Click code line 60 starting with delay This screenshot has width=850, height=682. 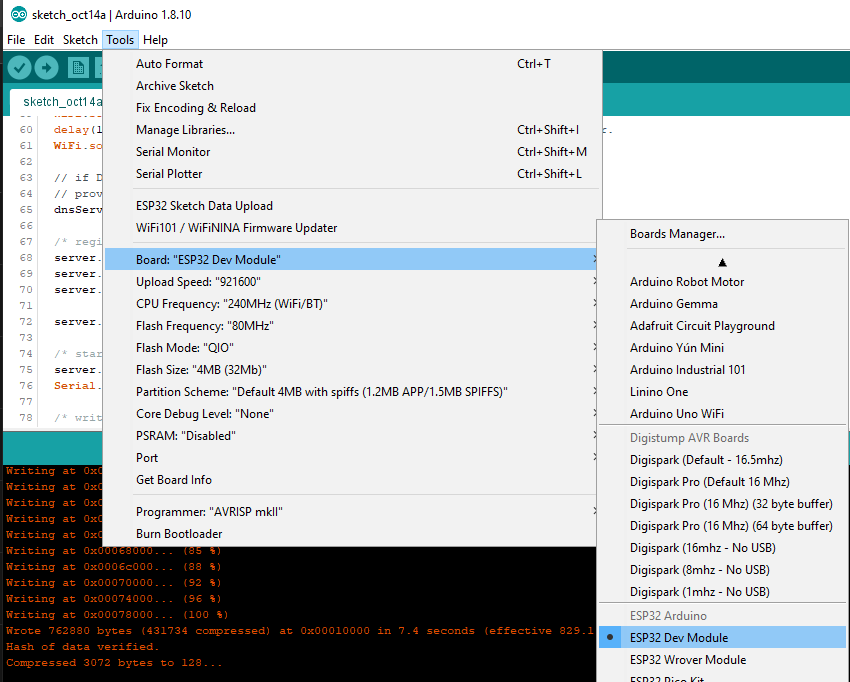(78, 130)
